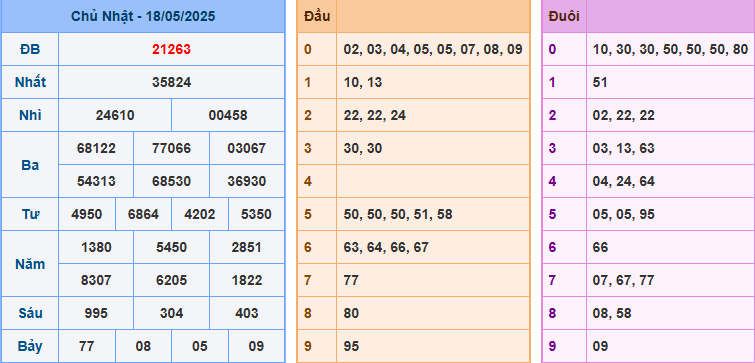This screenshot has height=363, width=755.
Task: Select sixth prize number 995
Action: 96,313
